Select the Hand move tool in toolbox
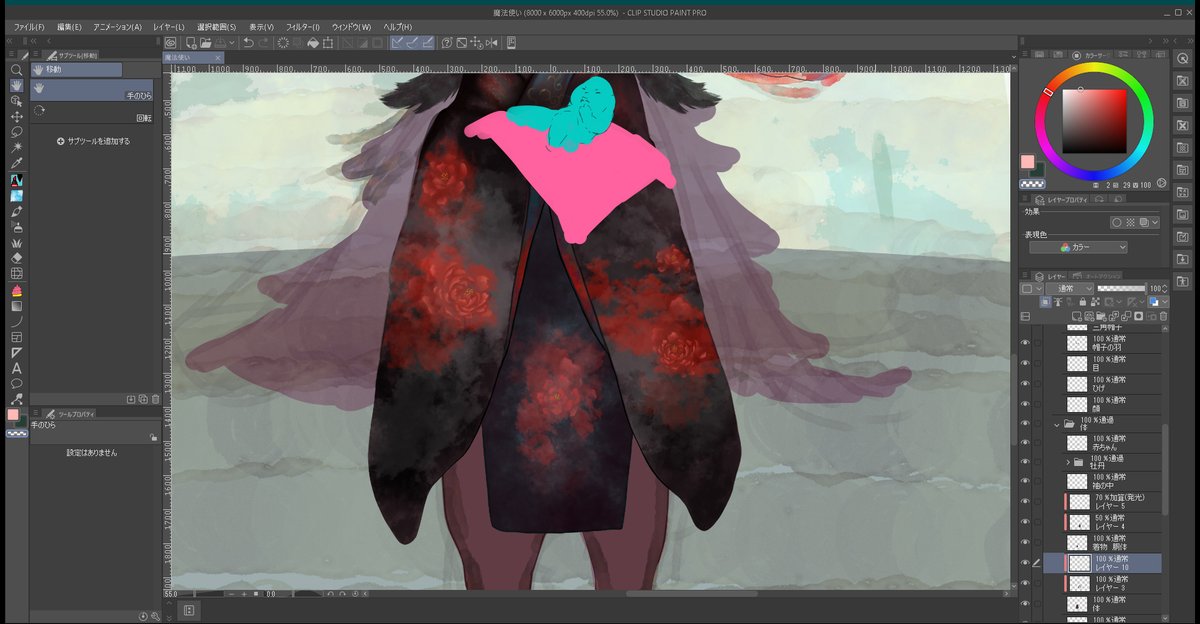 pos(16,85)
